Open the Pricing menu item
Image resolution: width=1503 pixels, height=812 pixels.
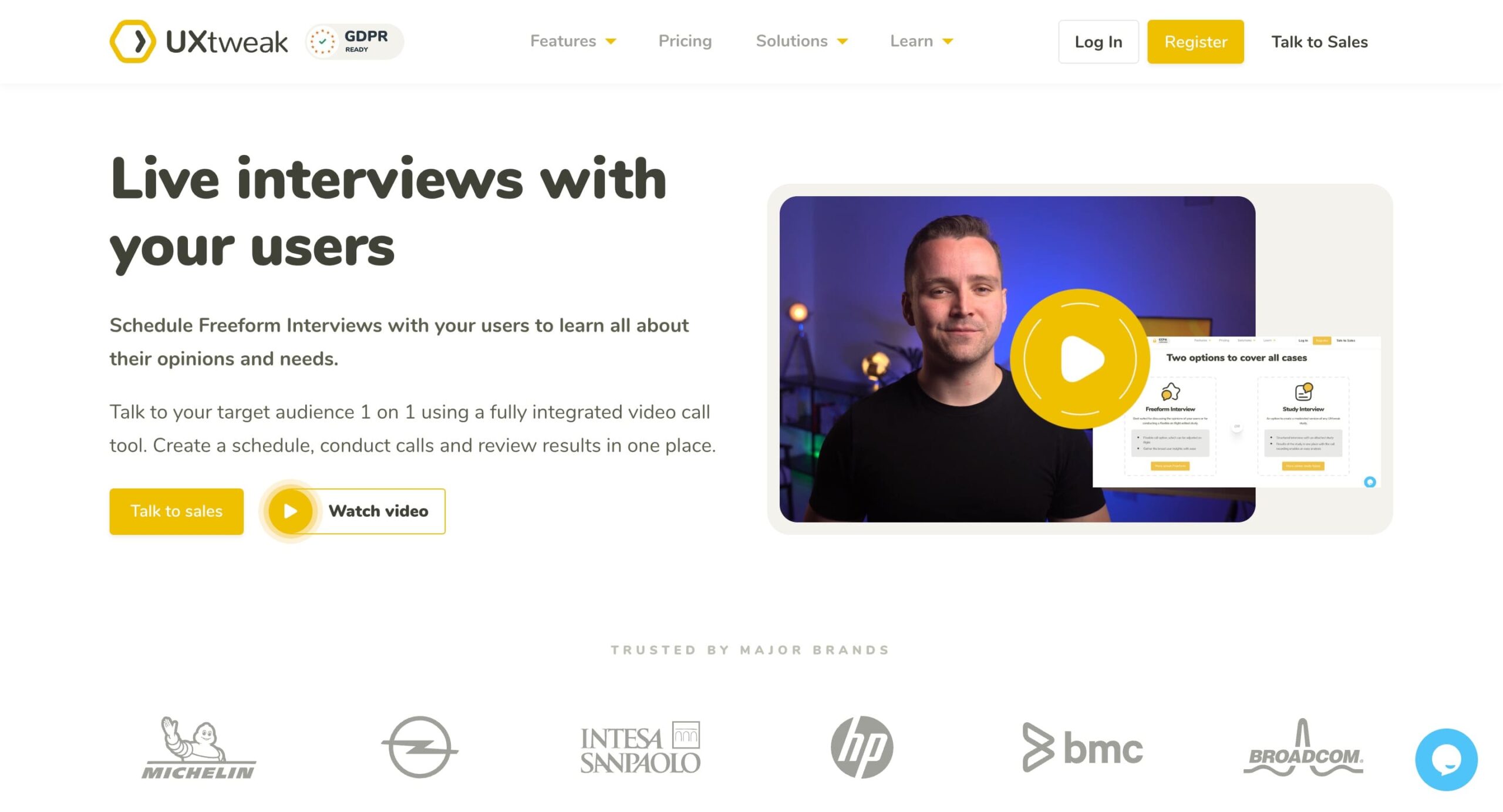[x=685, y=40]
